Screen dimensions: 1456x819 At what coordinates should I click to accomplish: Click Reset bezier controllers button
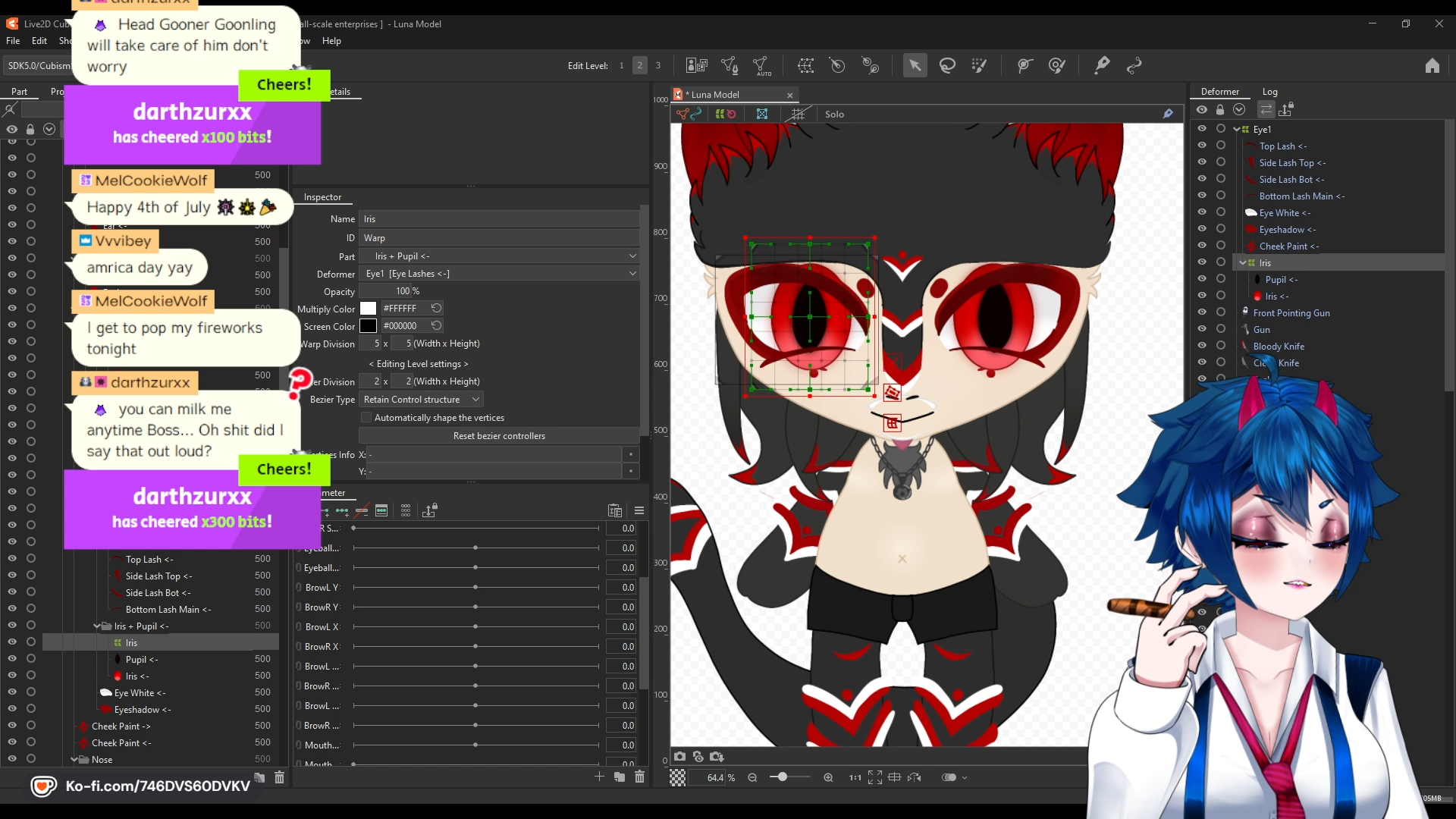point(499,436)
